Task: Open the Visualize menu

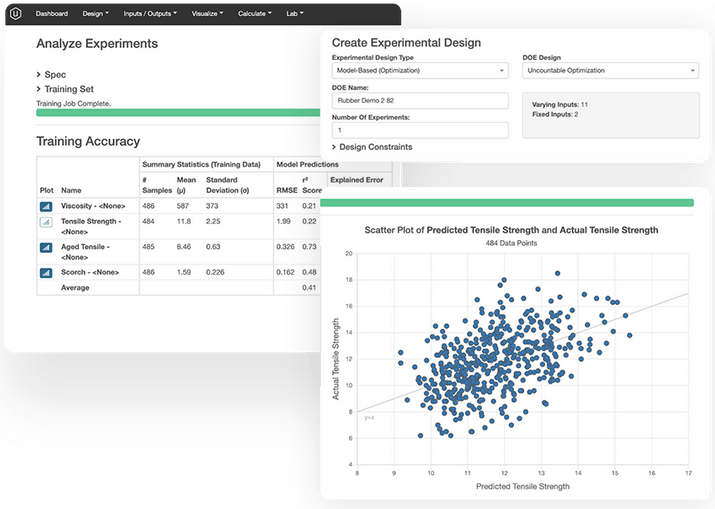Action: coord(207,14)
